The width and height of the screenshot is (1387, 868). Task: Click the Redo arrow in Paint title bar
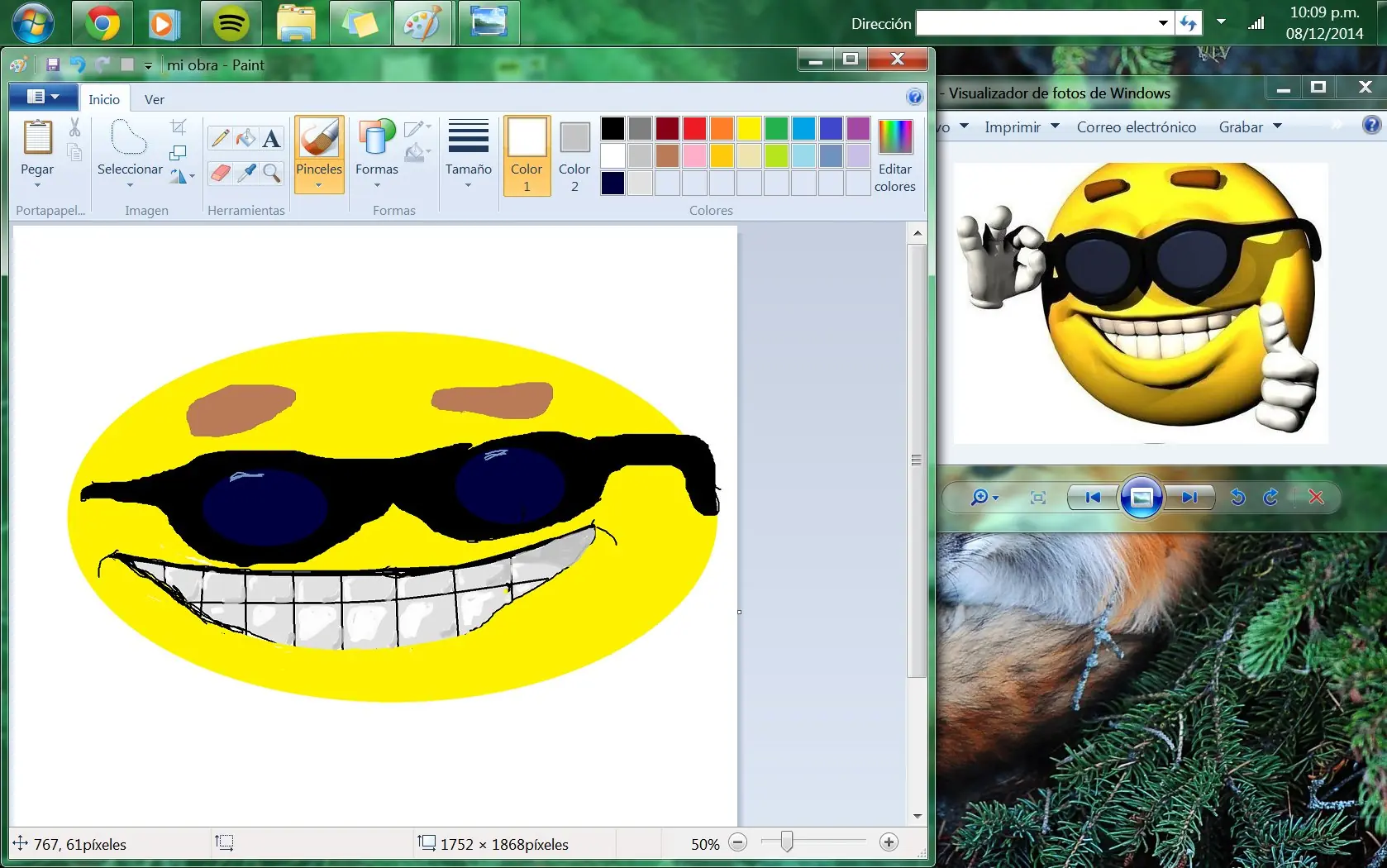pos(102,64)
